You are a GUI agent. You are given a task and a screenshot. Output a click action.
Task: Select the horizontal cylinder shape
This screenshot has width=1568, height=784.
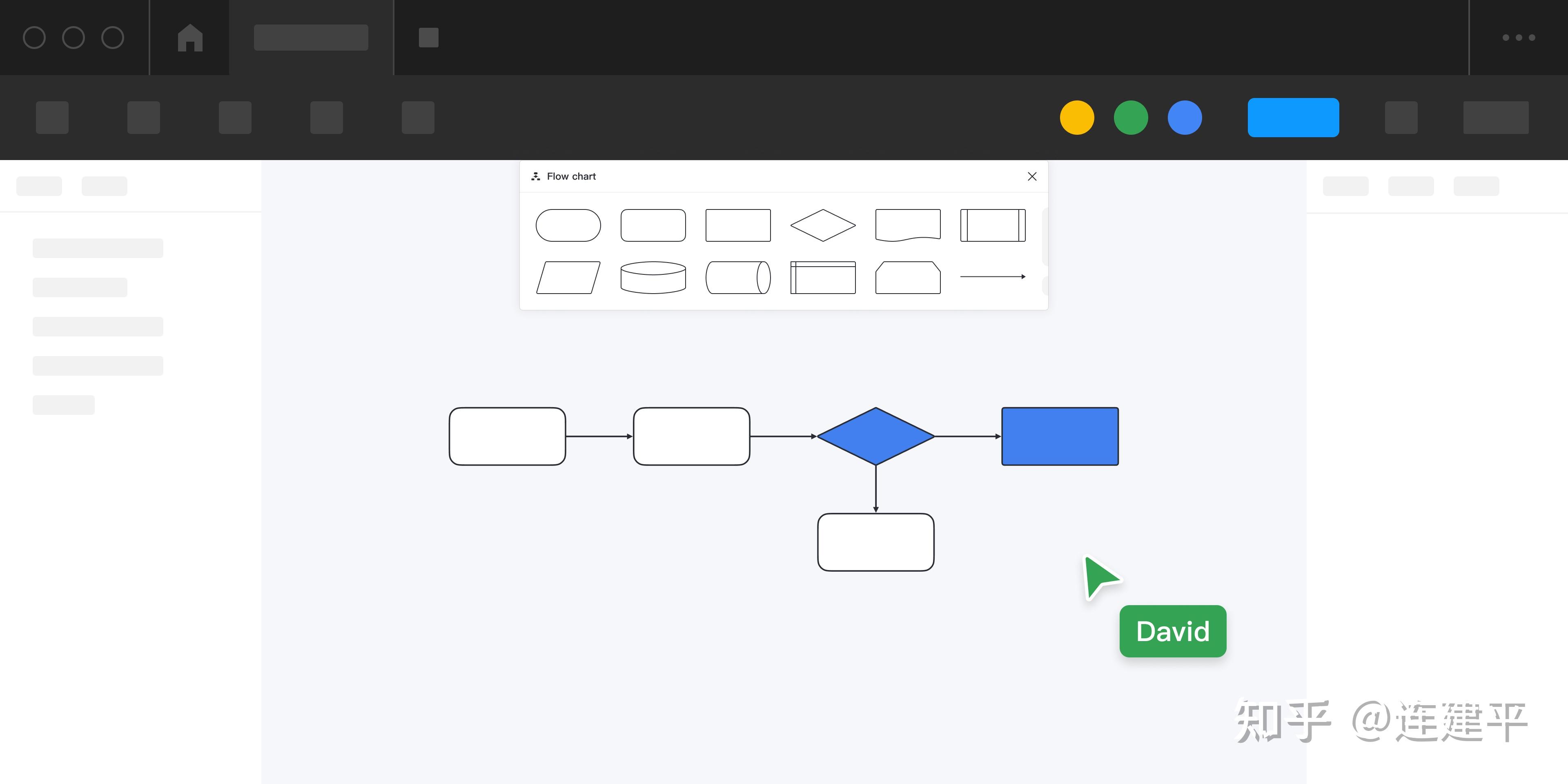coord(738,278)
